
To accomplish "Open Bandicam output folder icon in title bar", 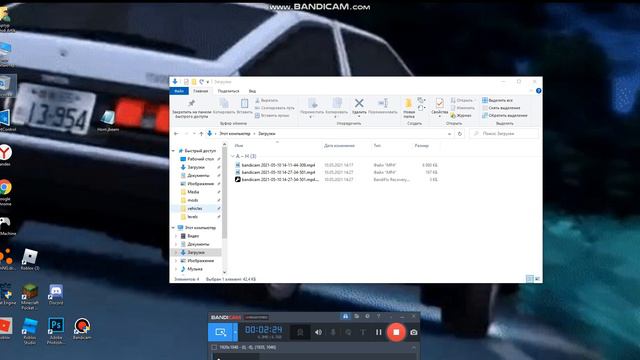I will [357, 316].
